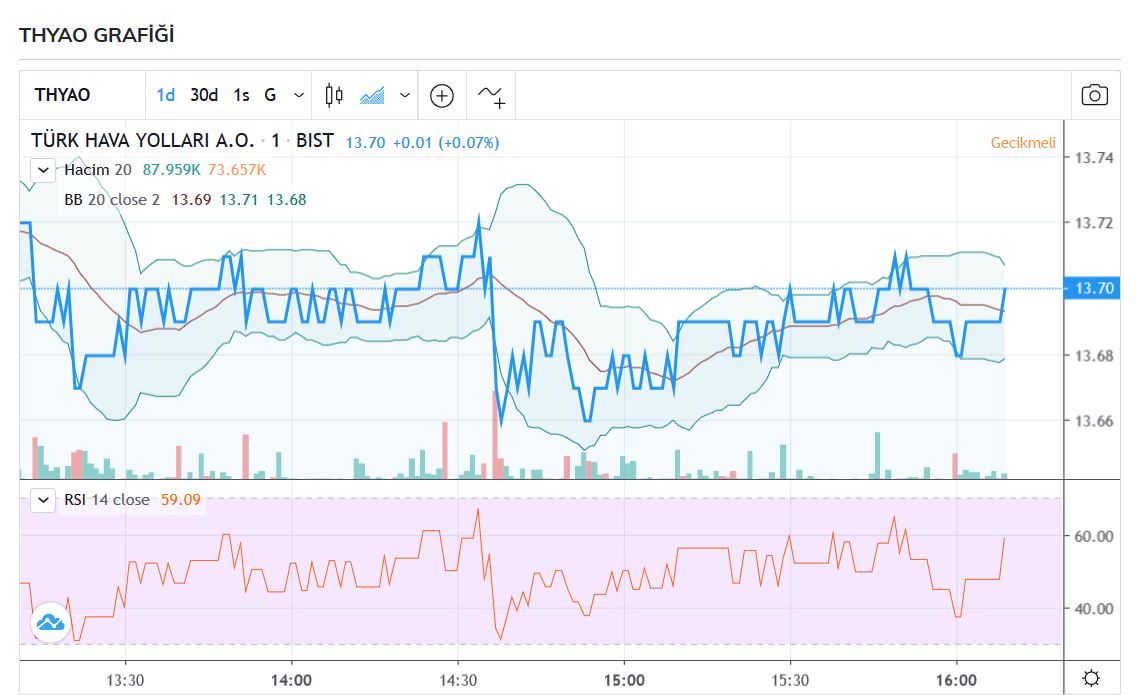Click the 15:30 time axis label
This screenshot has width=1139, height=695.
790,680
